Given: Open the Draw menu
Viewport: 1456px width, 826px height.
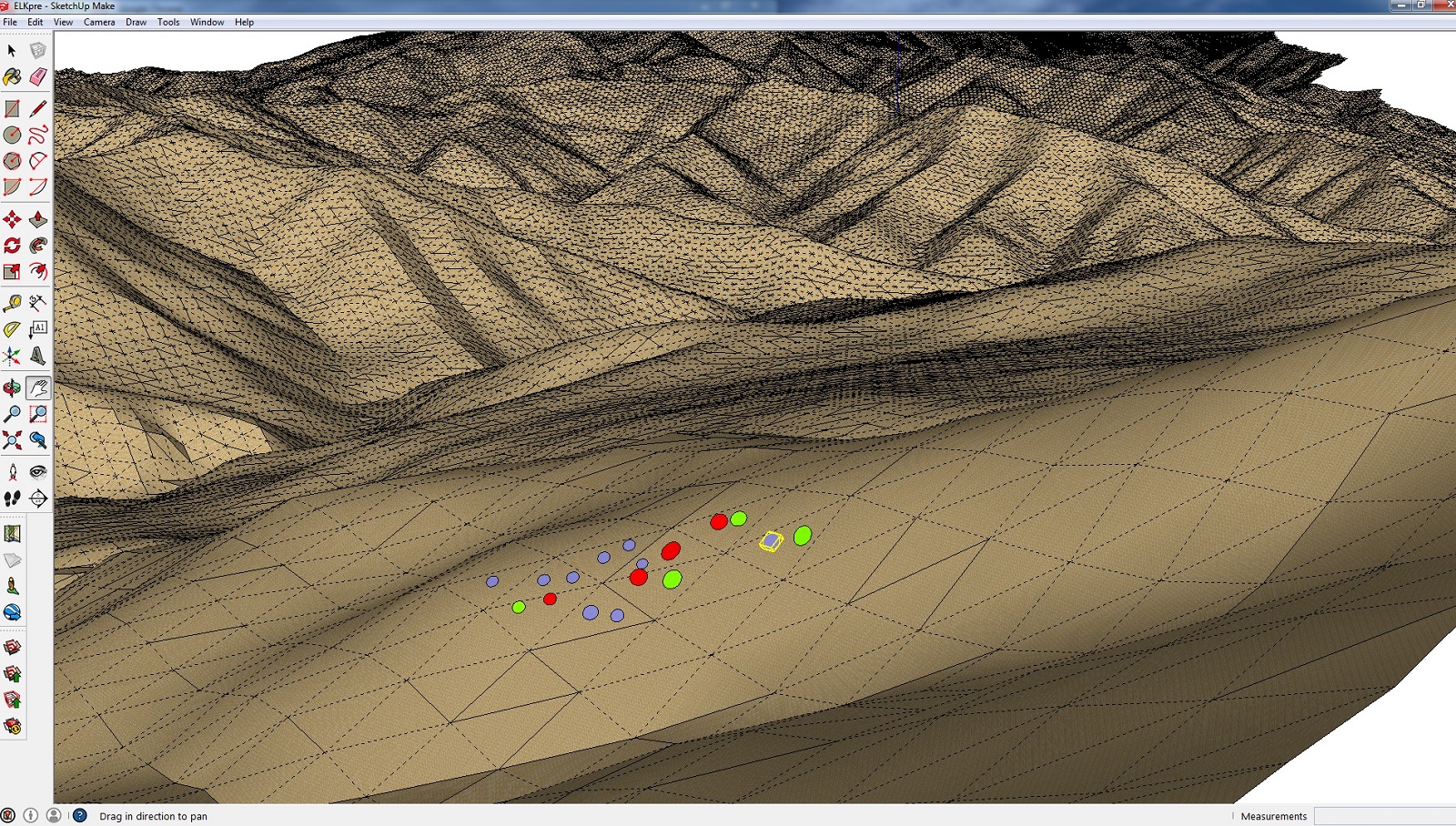Looking at the screenshot, I should click(x=136, y=22).
